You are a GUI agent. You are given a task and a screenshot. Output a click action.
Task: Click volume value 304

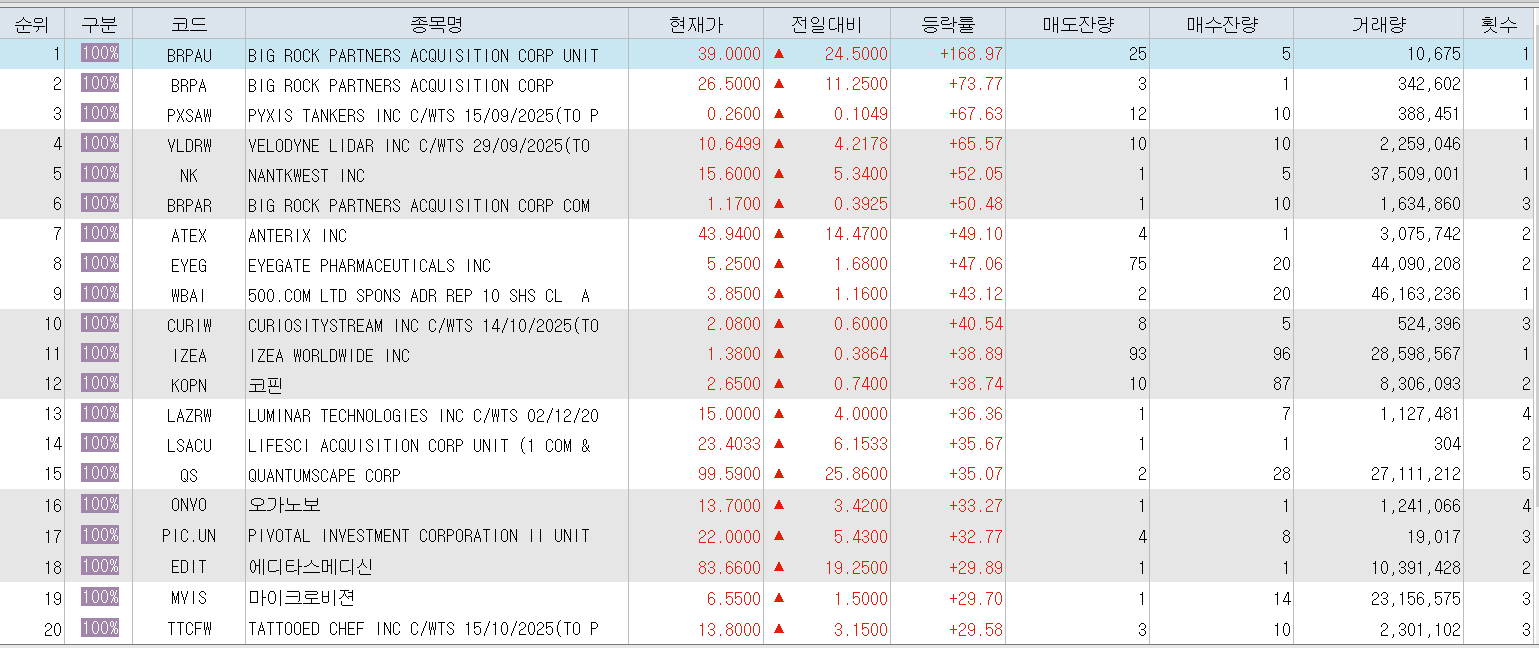1446,444
